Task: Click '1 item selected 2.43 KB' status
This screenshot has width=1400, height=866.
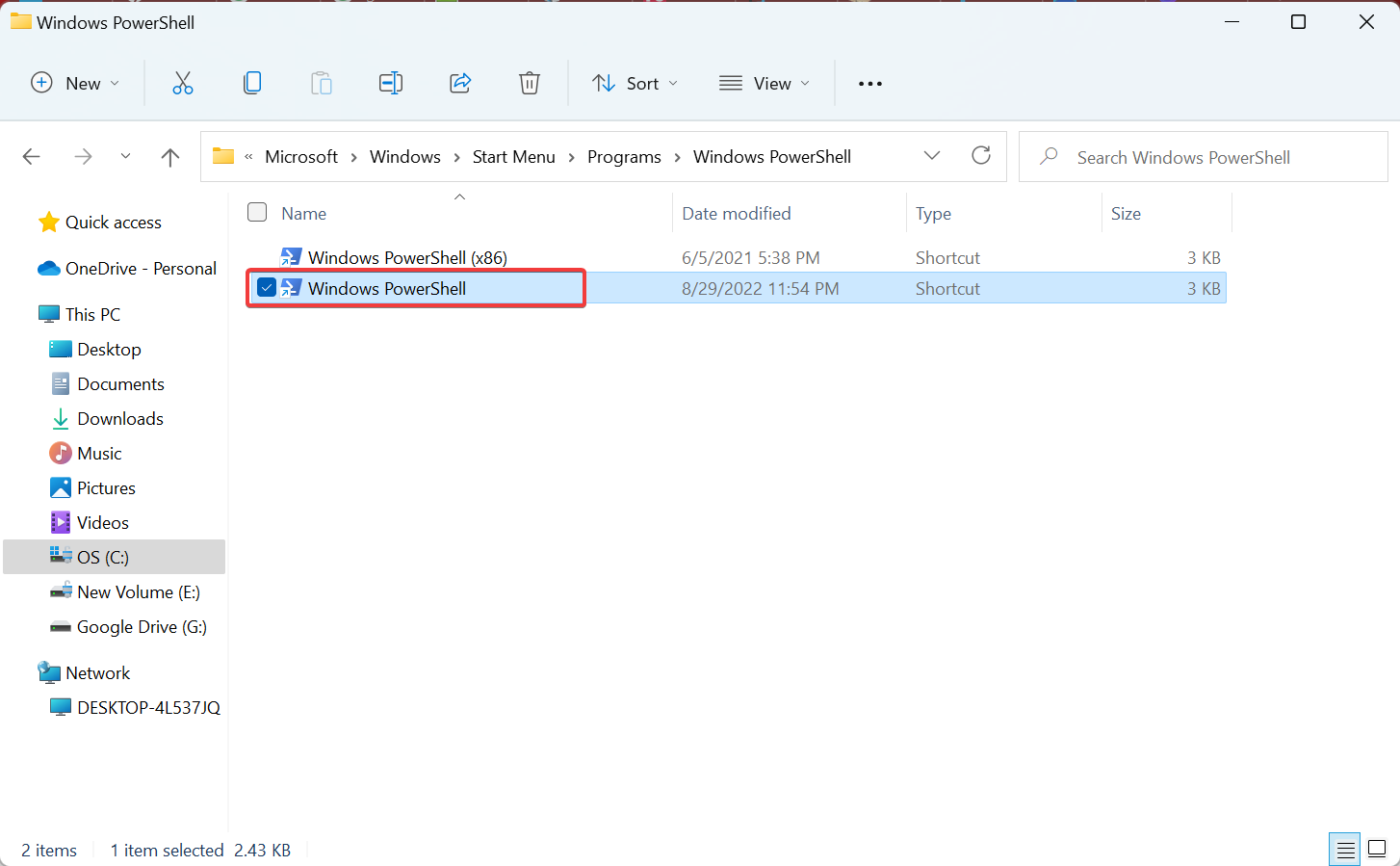Action: coord(200,850)
